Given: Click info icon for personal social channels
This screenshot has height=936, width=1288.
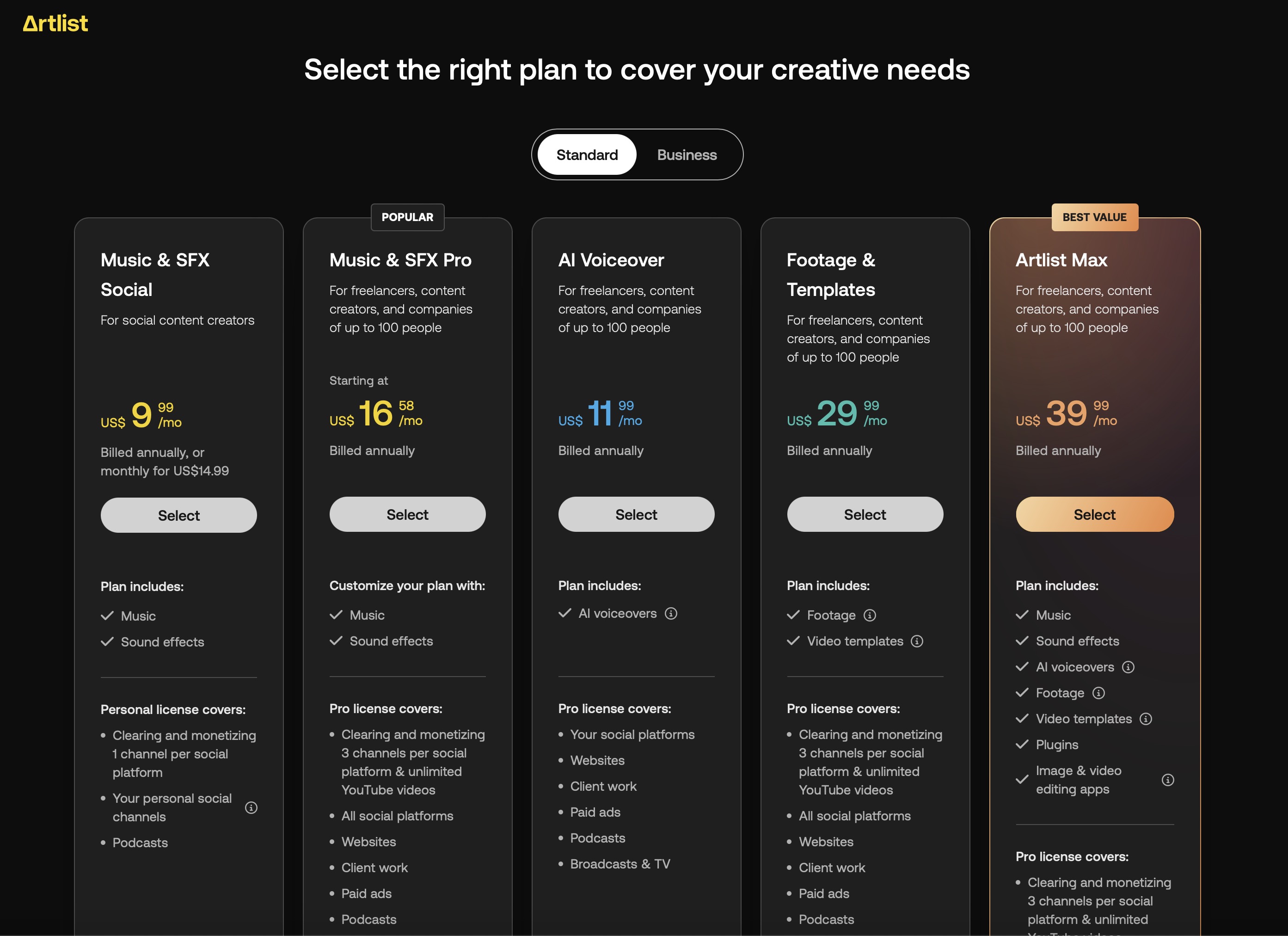Looking at the screenshot, I should (x=251, y=807).
